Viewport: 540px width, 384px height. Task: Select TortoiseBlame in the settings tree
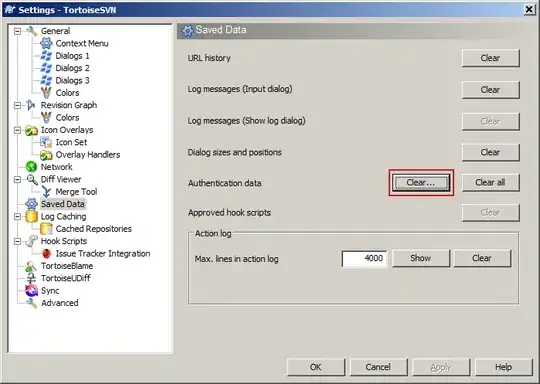coord(67,266)
